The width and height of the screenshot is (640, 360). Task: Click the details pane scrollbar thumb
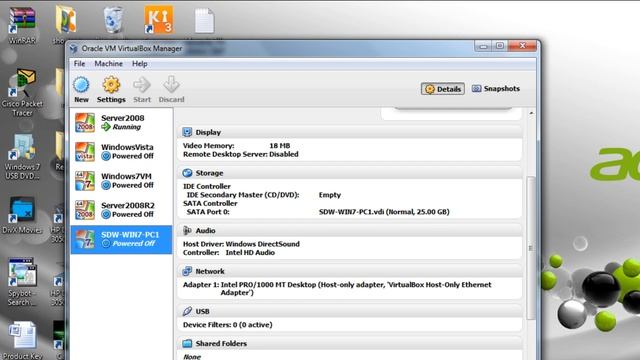click(x=531, y=248)
